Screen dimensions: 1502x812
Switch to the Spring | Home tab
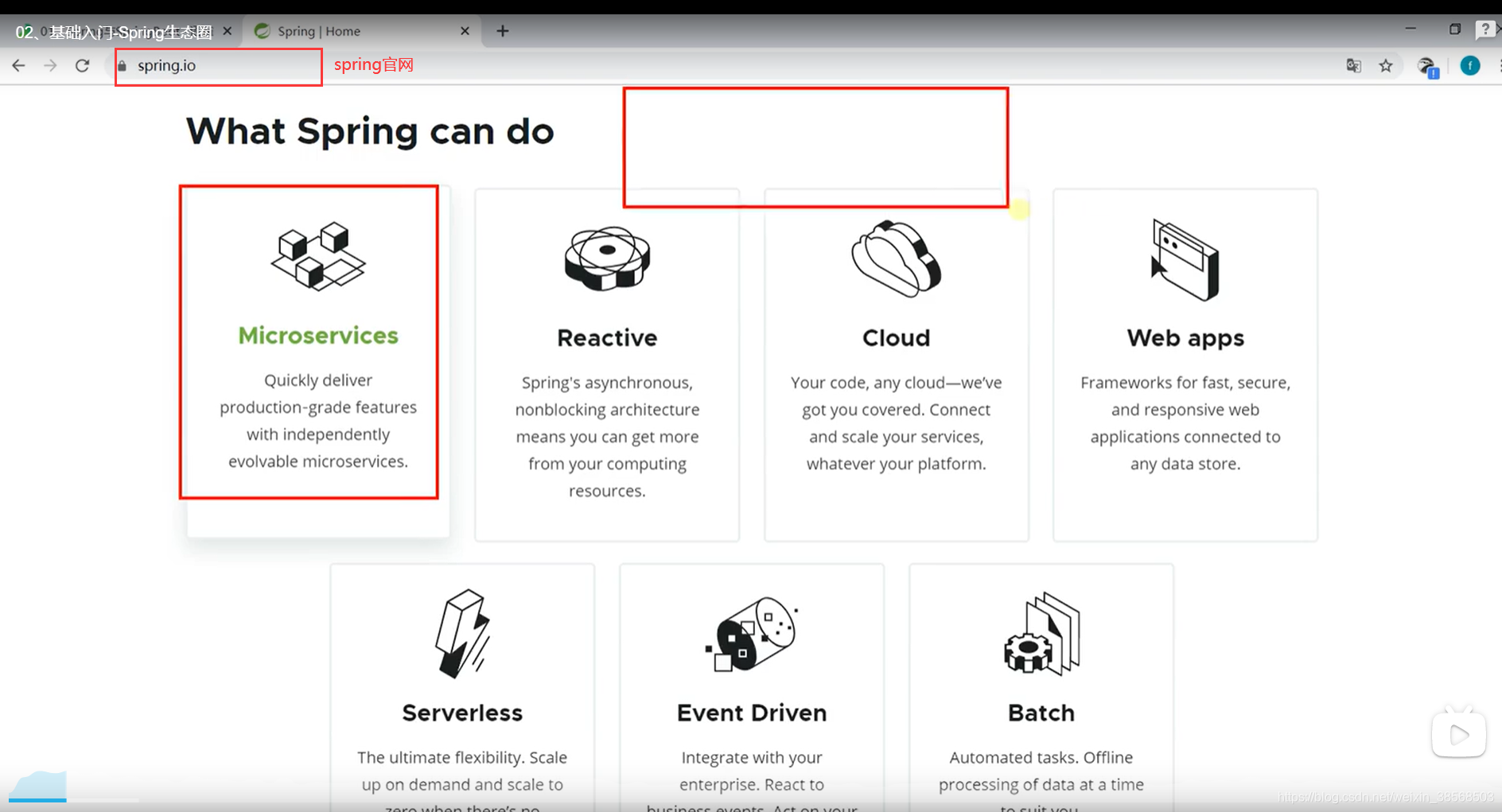tap(362, 31)
